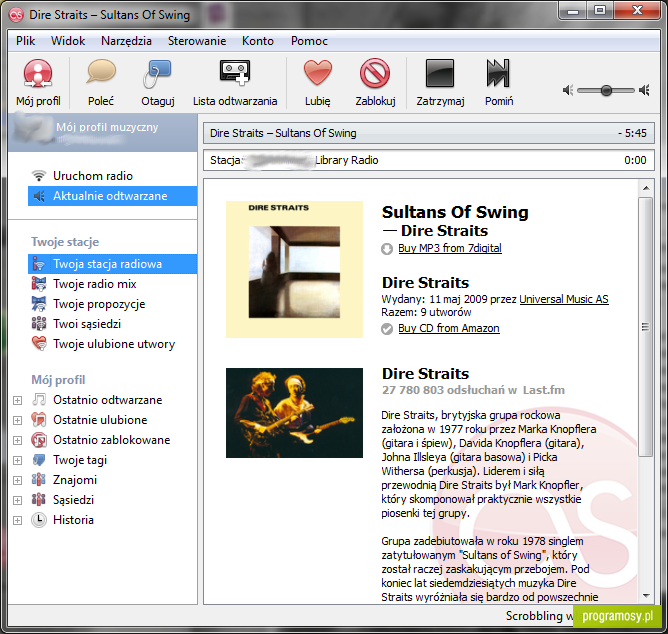
Task: Click the mute speaker icon left of volume slider
Action: [567, 90]
